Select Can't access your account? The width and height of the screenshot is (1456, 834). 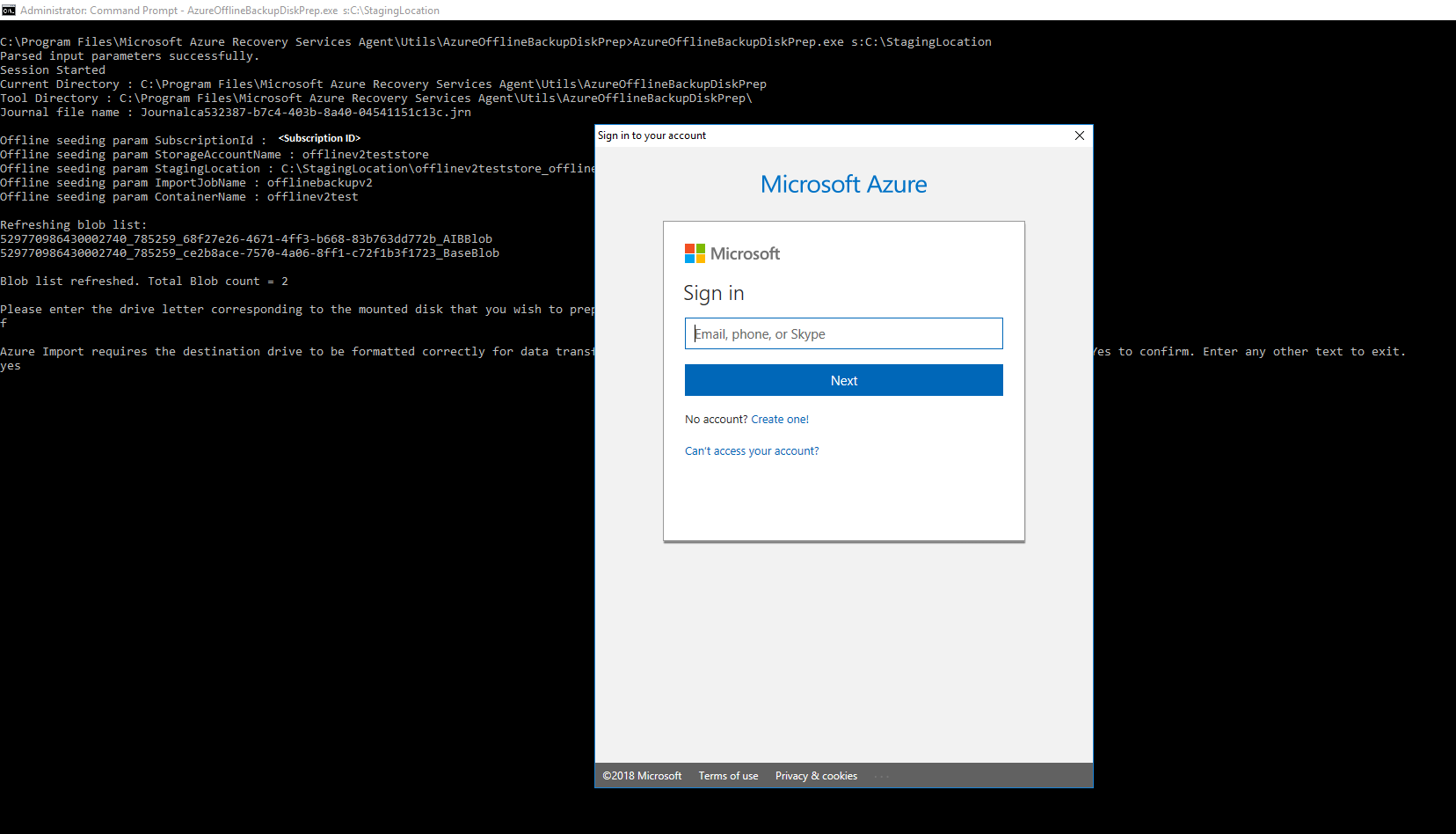pos(752,450)
